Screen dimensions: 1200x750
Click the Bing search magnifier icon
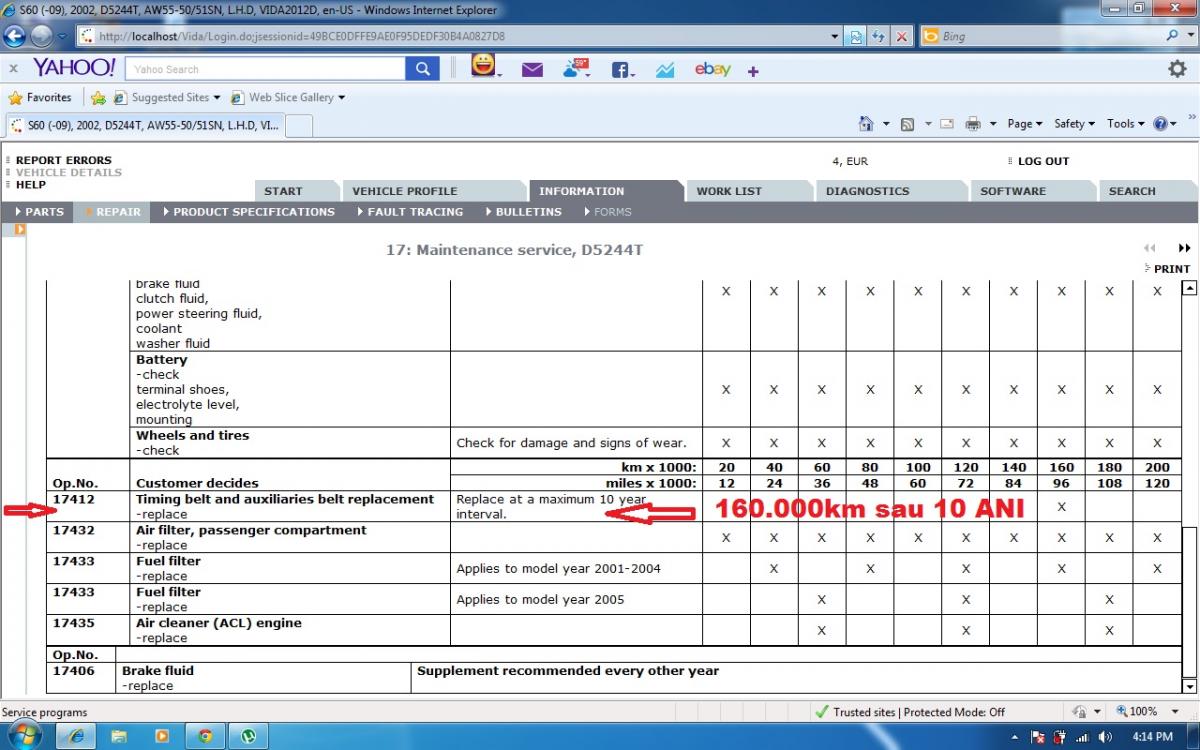tap(1173, 35)
